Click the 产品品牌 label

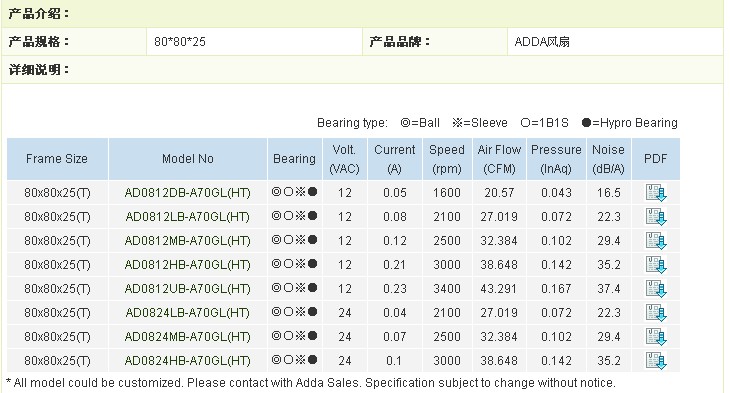399,42
